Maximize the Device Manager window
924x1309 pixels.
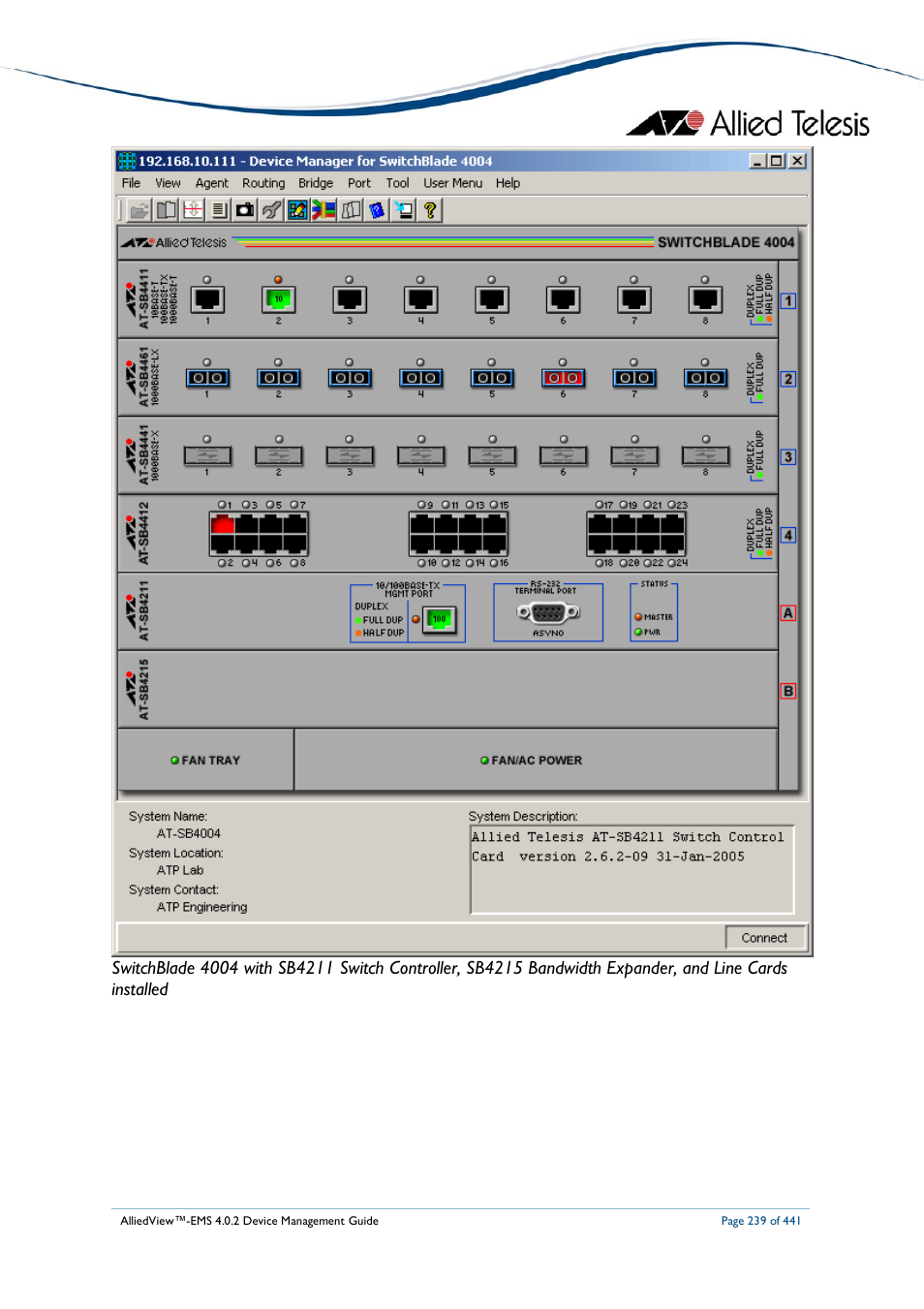(x=777, y=161)
